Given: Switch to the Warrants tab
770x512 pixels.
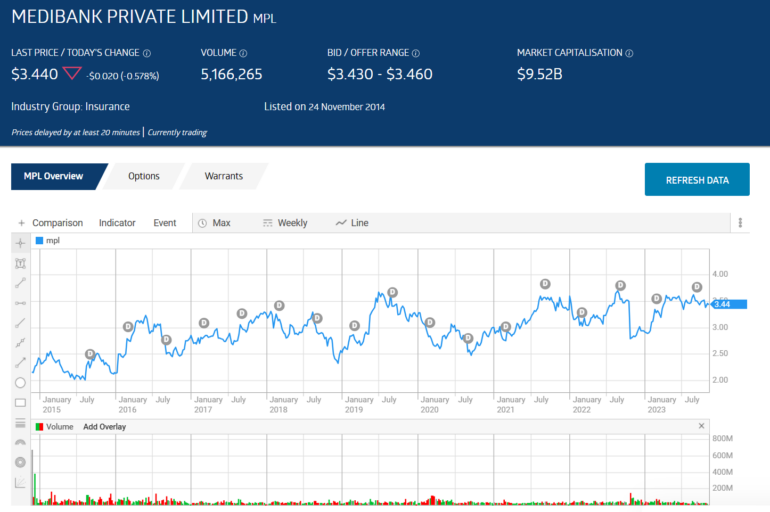Looking at the screenshot, I should pos(223,176).
